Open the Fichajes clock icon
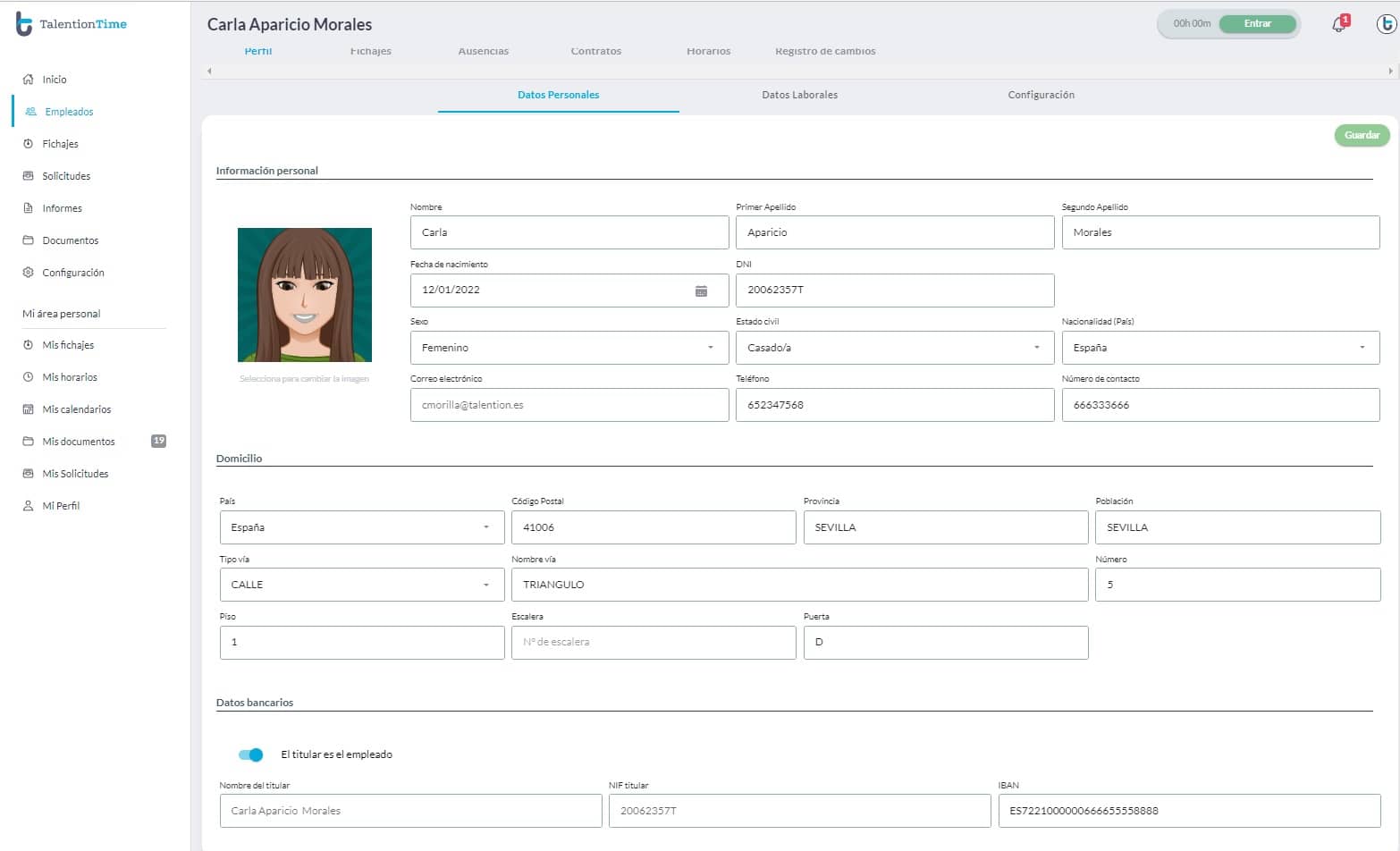1400x851 pixels. coord(27,143)
